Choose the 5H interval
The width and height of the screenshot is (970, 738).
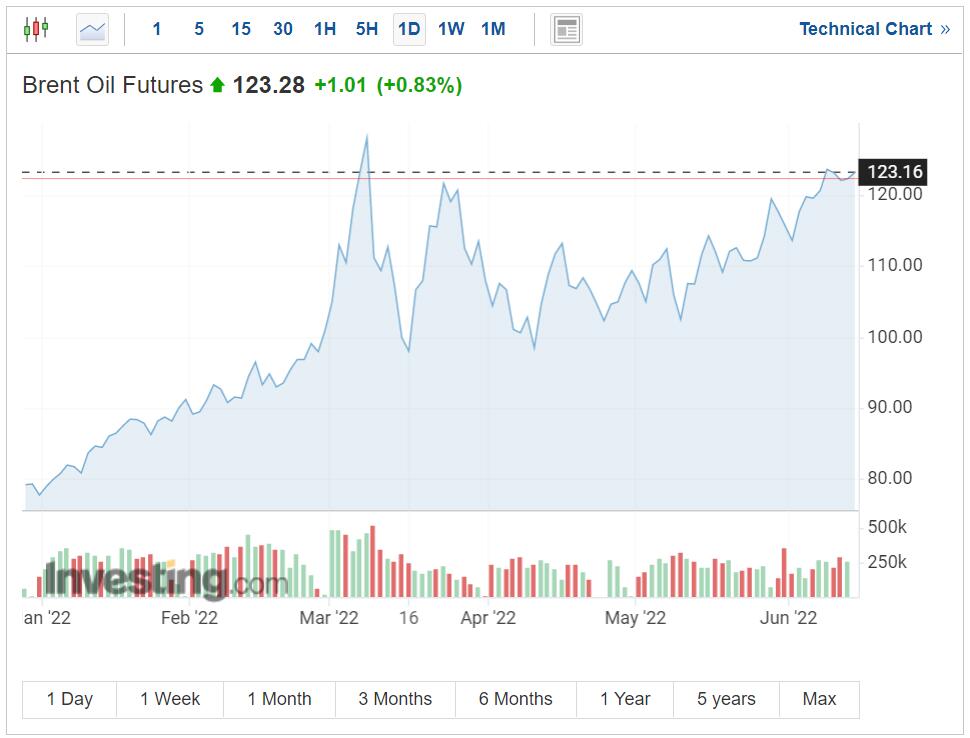tap(367, 29)
